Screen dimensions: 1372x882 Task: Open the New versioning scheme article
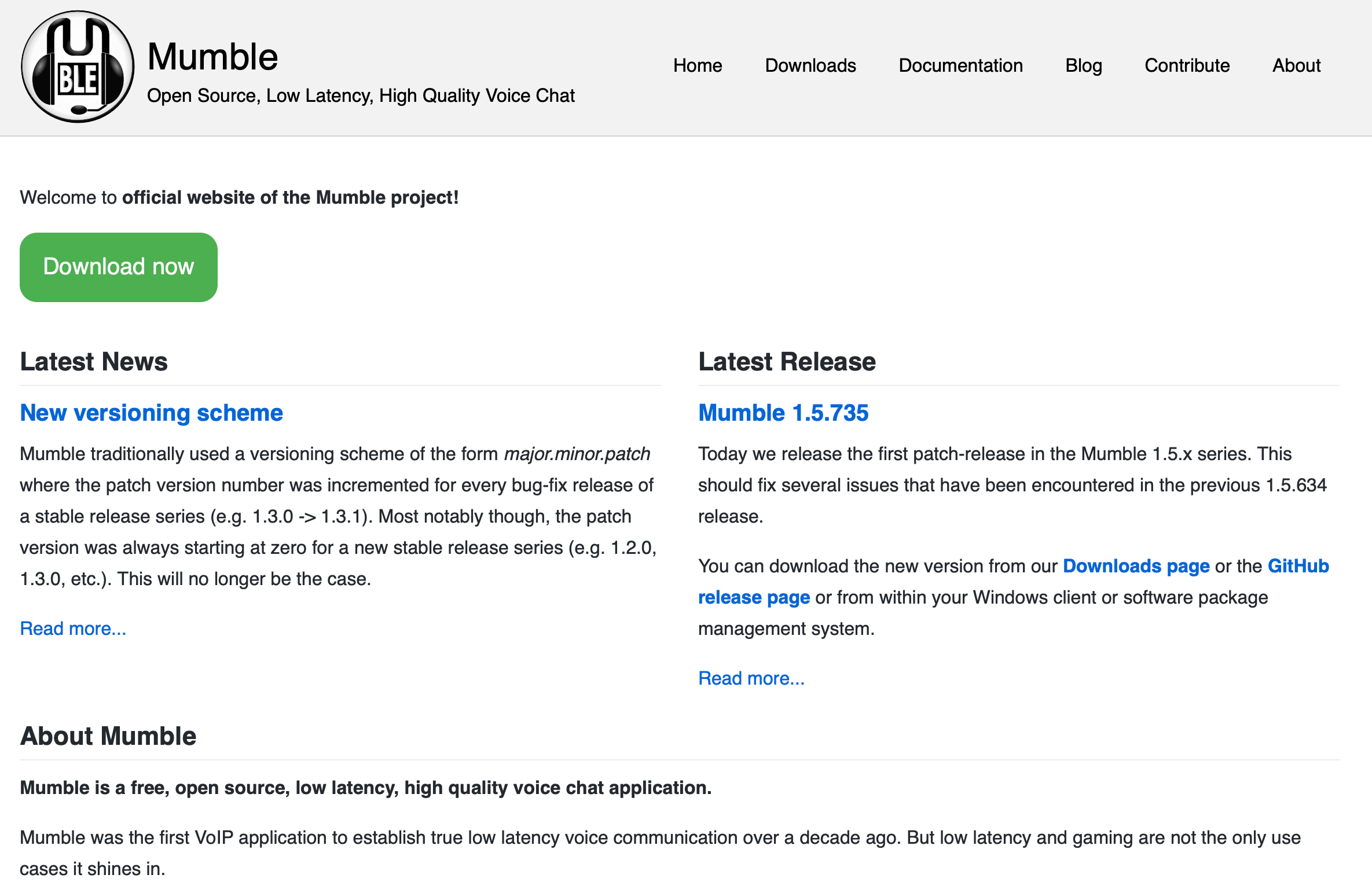152,413
